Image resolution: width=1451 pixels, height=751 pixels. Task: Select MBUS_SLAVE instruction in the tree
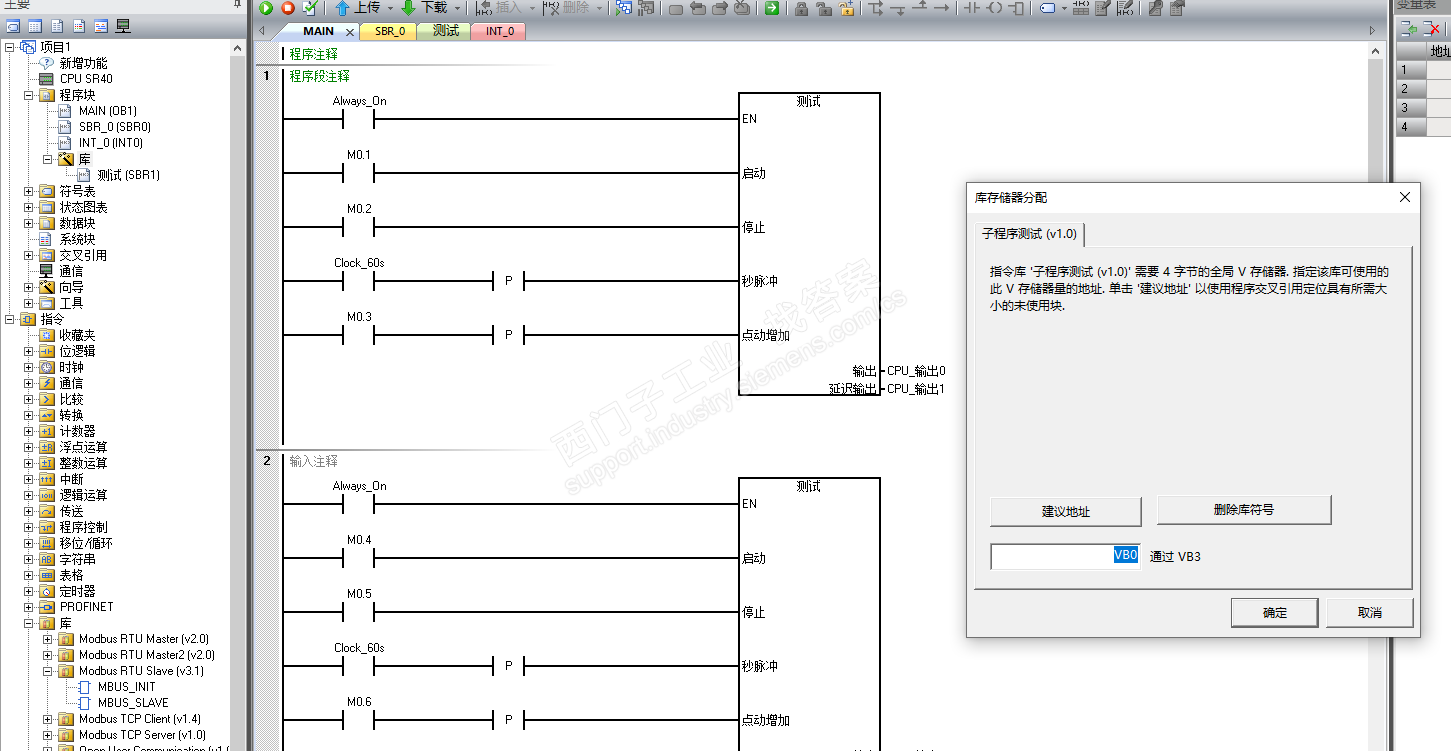[134, 703]
